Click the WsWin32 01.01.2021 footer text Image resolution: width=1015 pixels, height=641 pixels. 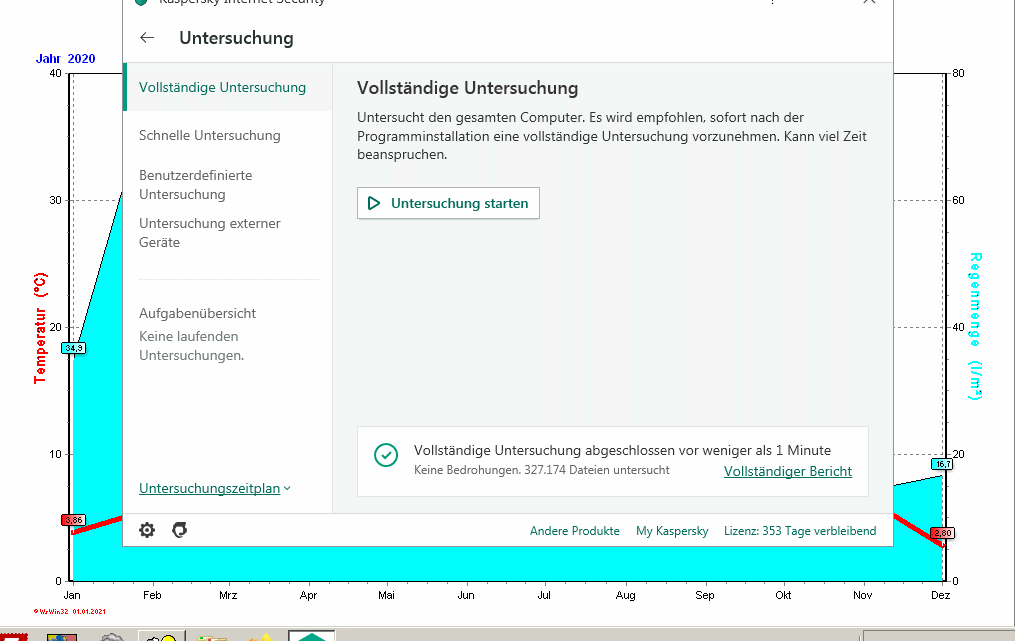[x=70, y=611]
